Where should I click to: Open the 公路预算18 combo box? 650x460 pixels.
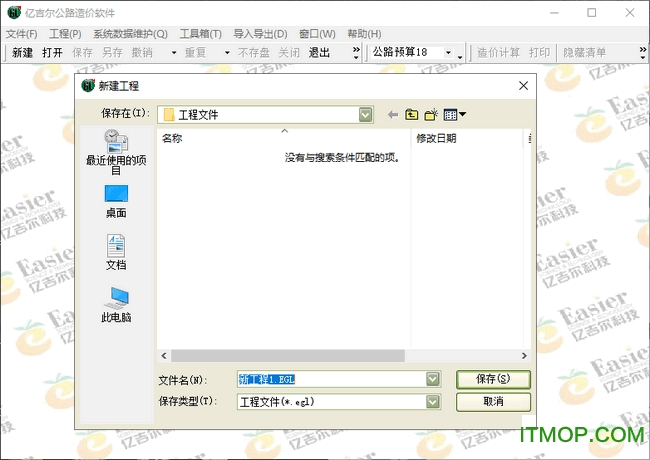(x=449, y=53)
